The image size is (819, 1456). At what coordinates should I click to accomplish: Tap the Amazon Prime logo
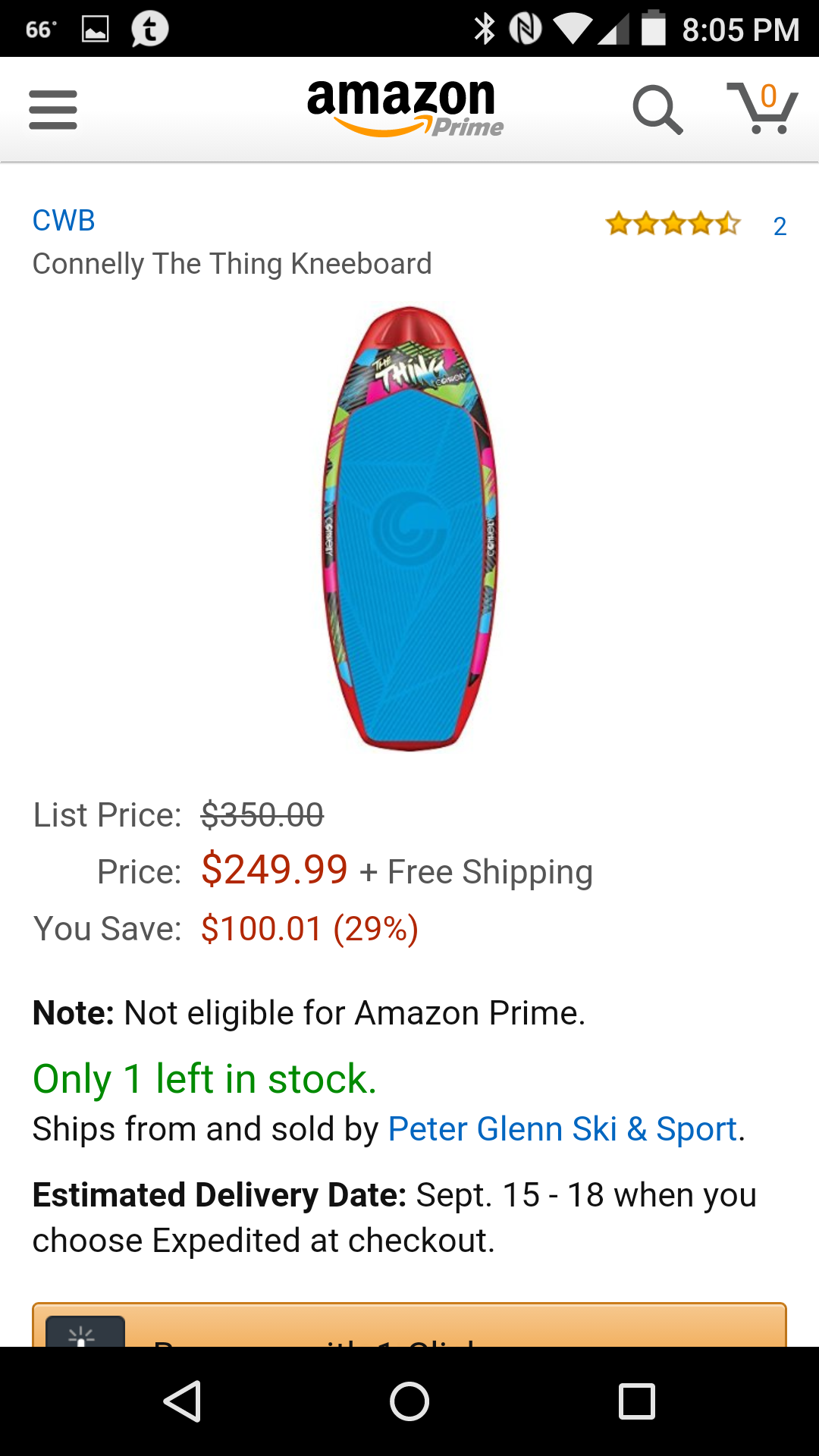[x=404, y=108]
